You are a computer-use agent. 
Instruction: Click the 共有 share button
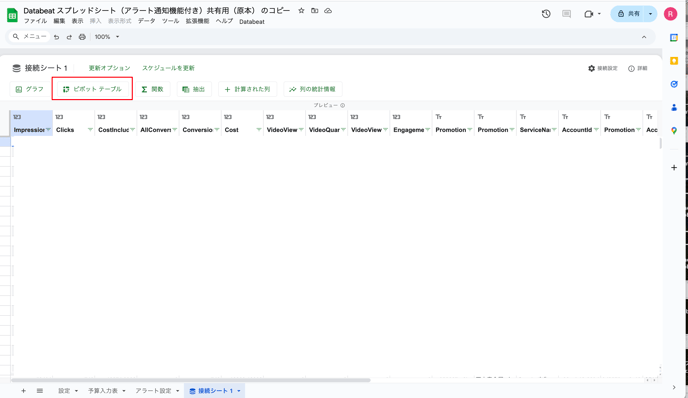point(629,14)
